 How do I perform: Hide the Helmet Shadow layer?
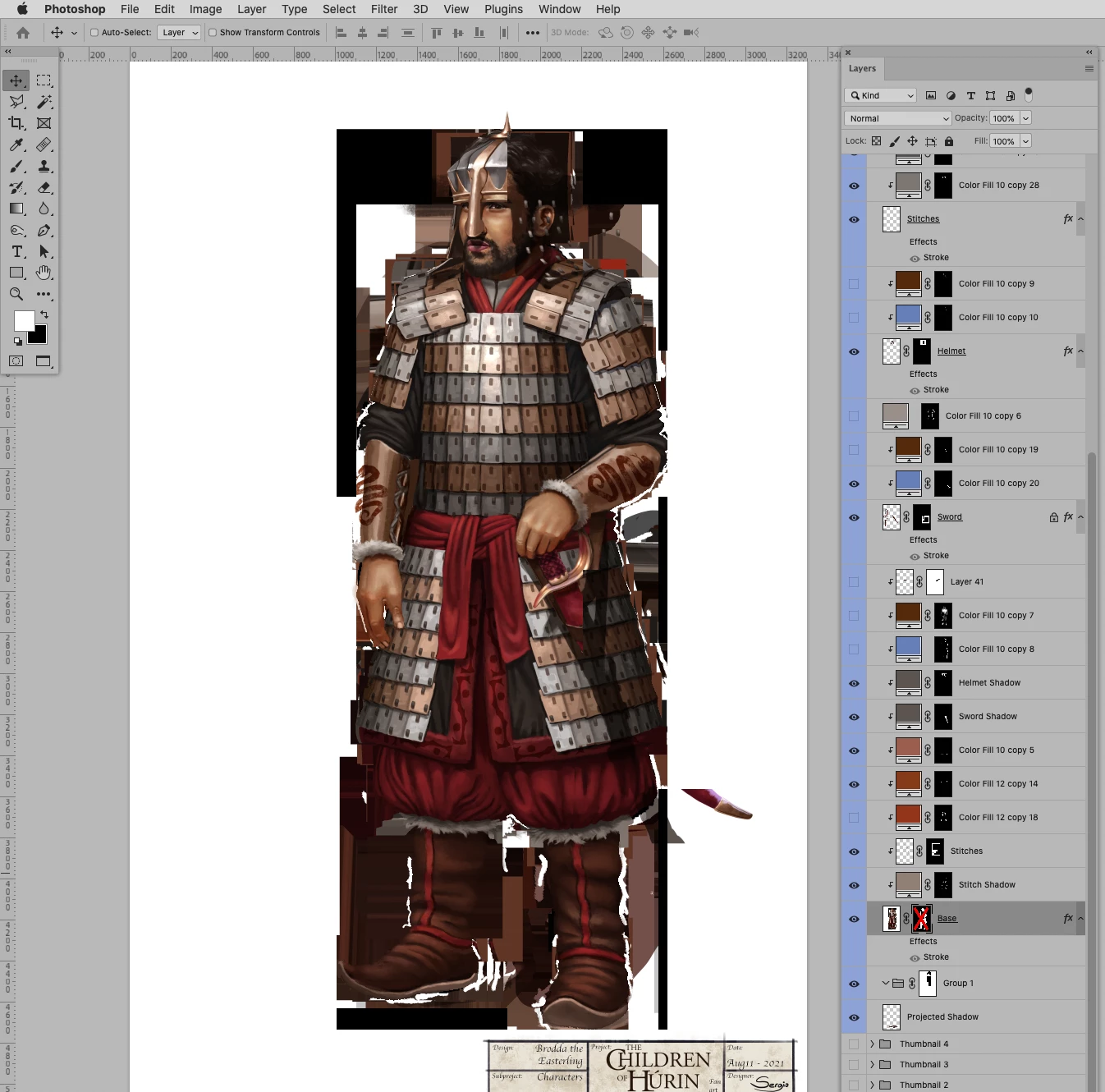(854, 683)
